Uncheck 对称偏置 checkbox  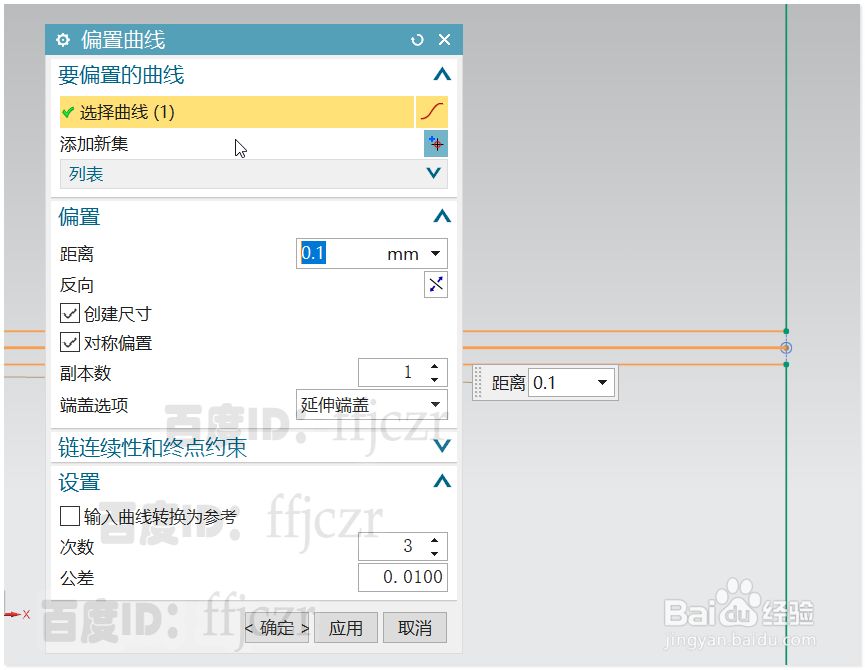click(70, 342)
